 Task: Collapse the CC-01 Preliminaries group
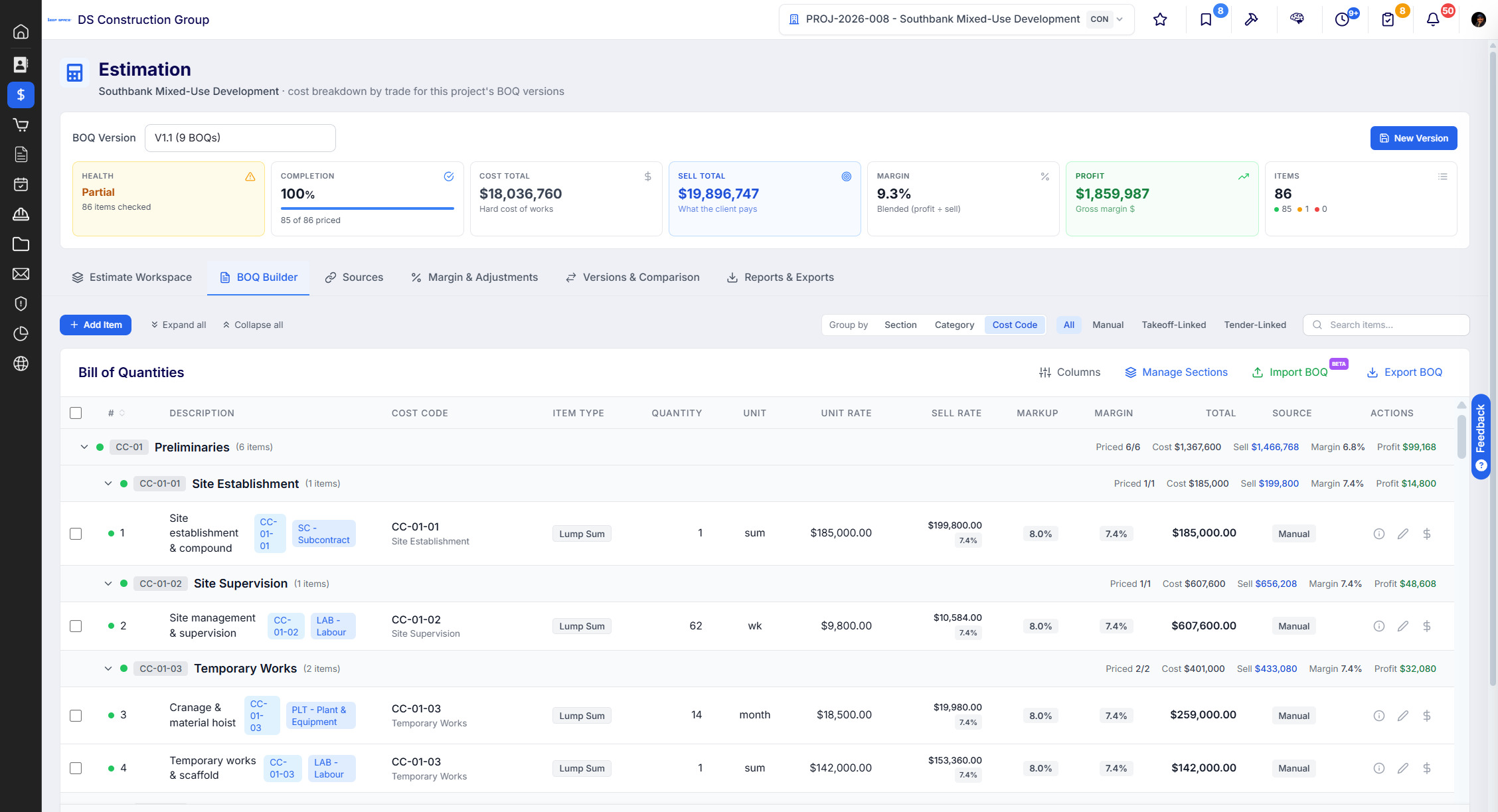click(x=84, y=447)
